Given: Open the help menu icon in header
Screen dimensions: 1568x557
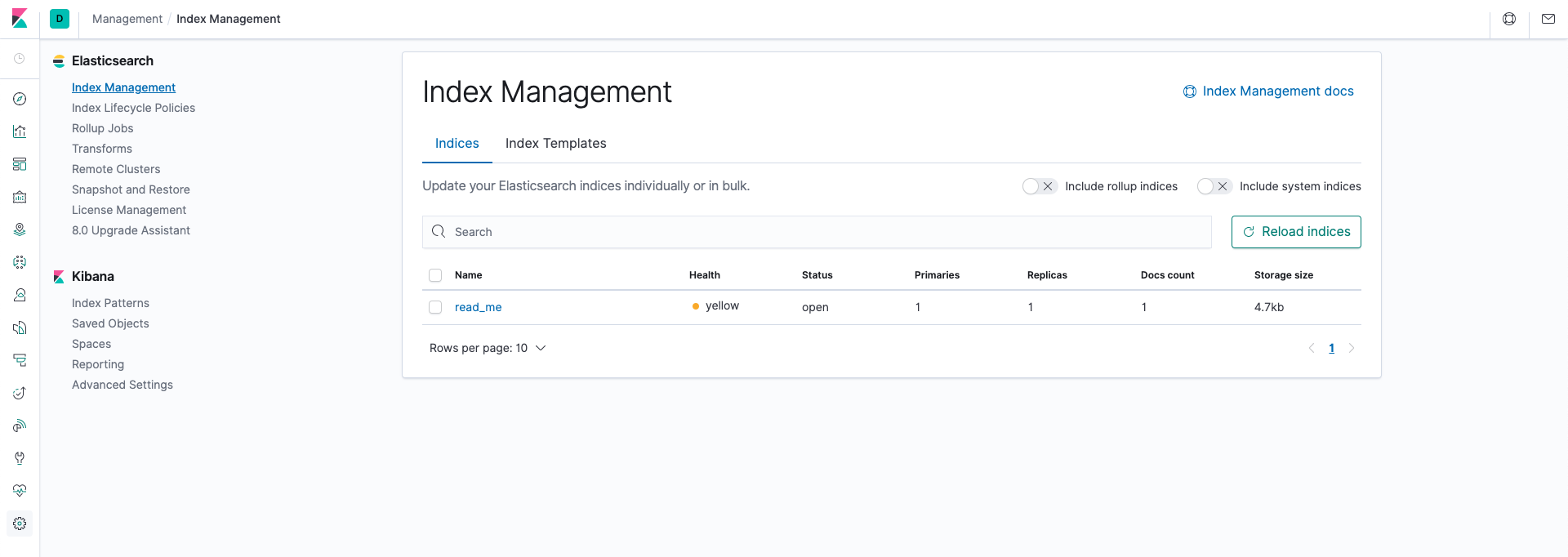Looking at the screenshot, I should coord(1509,19).
